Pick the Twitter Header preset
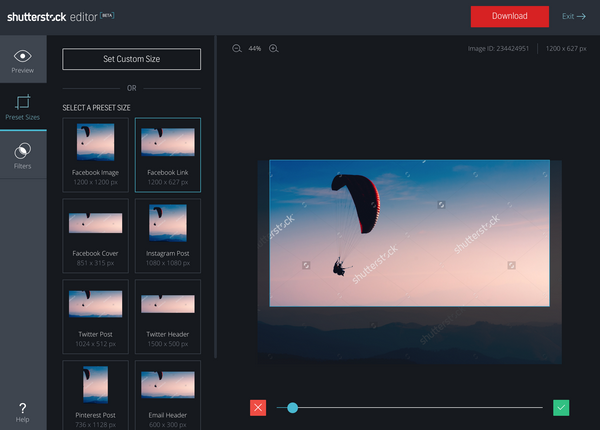 168,313
